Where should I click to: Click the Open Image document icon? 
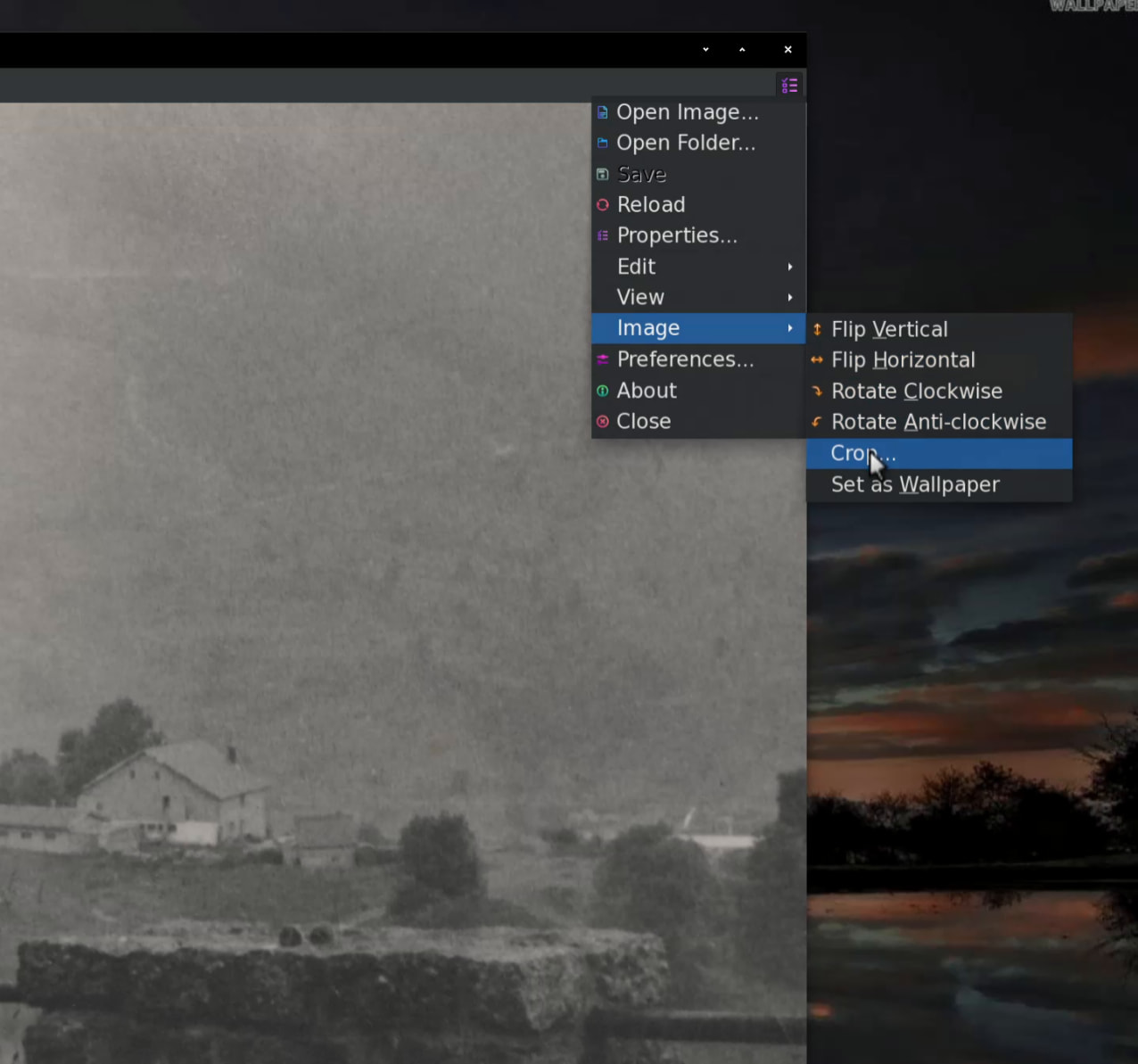(x=603, y=112)
